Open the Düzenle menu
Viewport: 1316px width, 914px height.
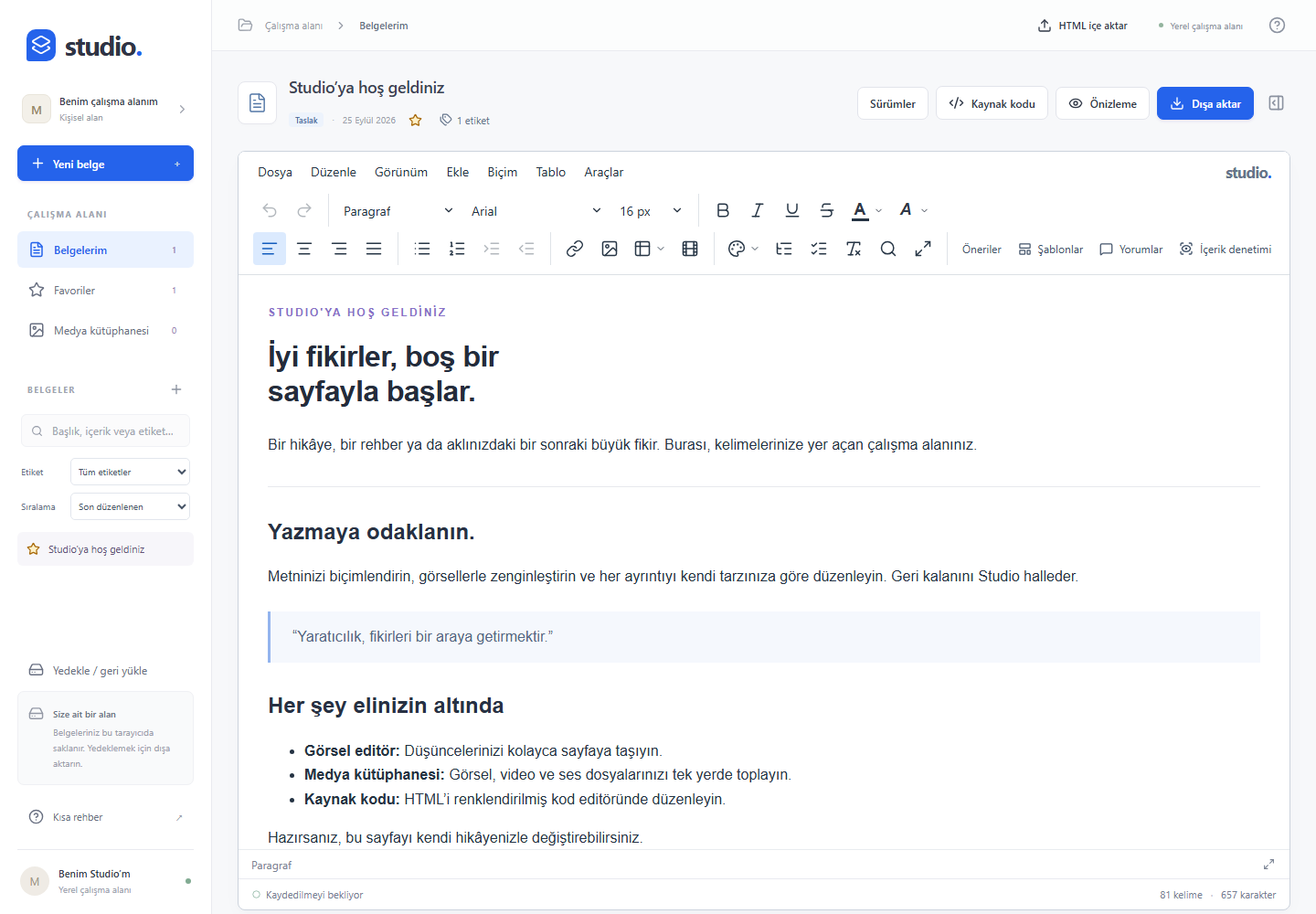point(334,172)
